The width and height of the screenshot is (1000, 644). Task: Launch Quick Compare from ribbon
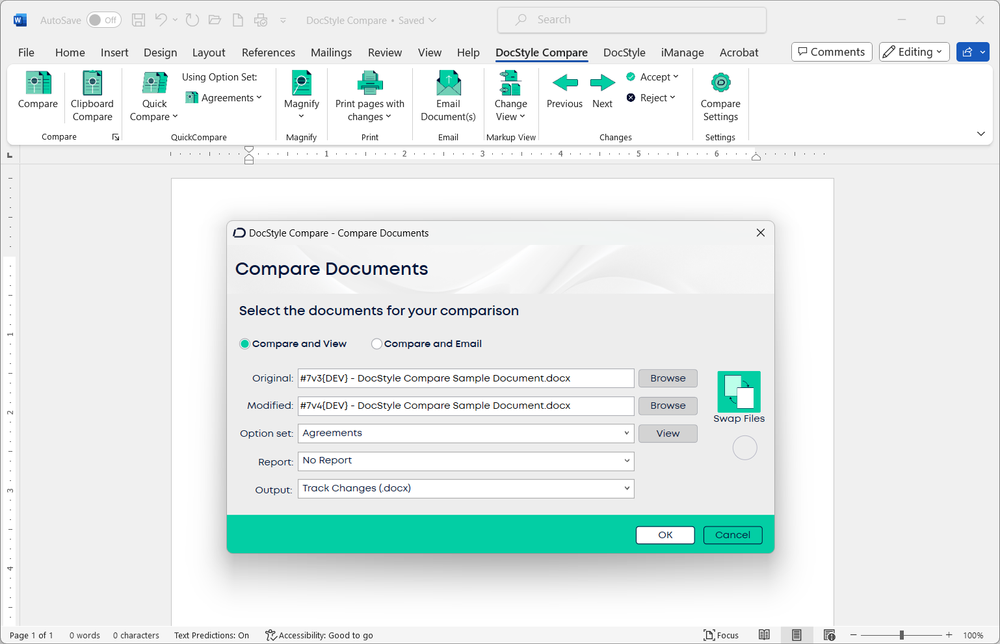pos(154,96)
